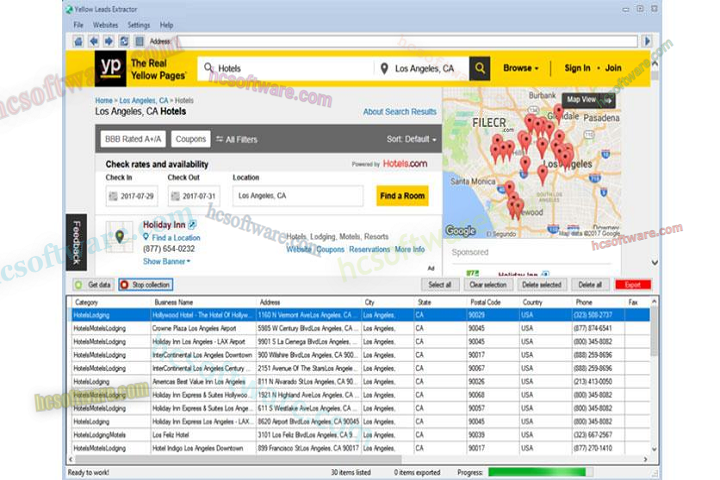Click the yellow pages search magnifier button
The height and width of the screenshot is (480, 720).
click(480, 68)
